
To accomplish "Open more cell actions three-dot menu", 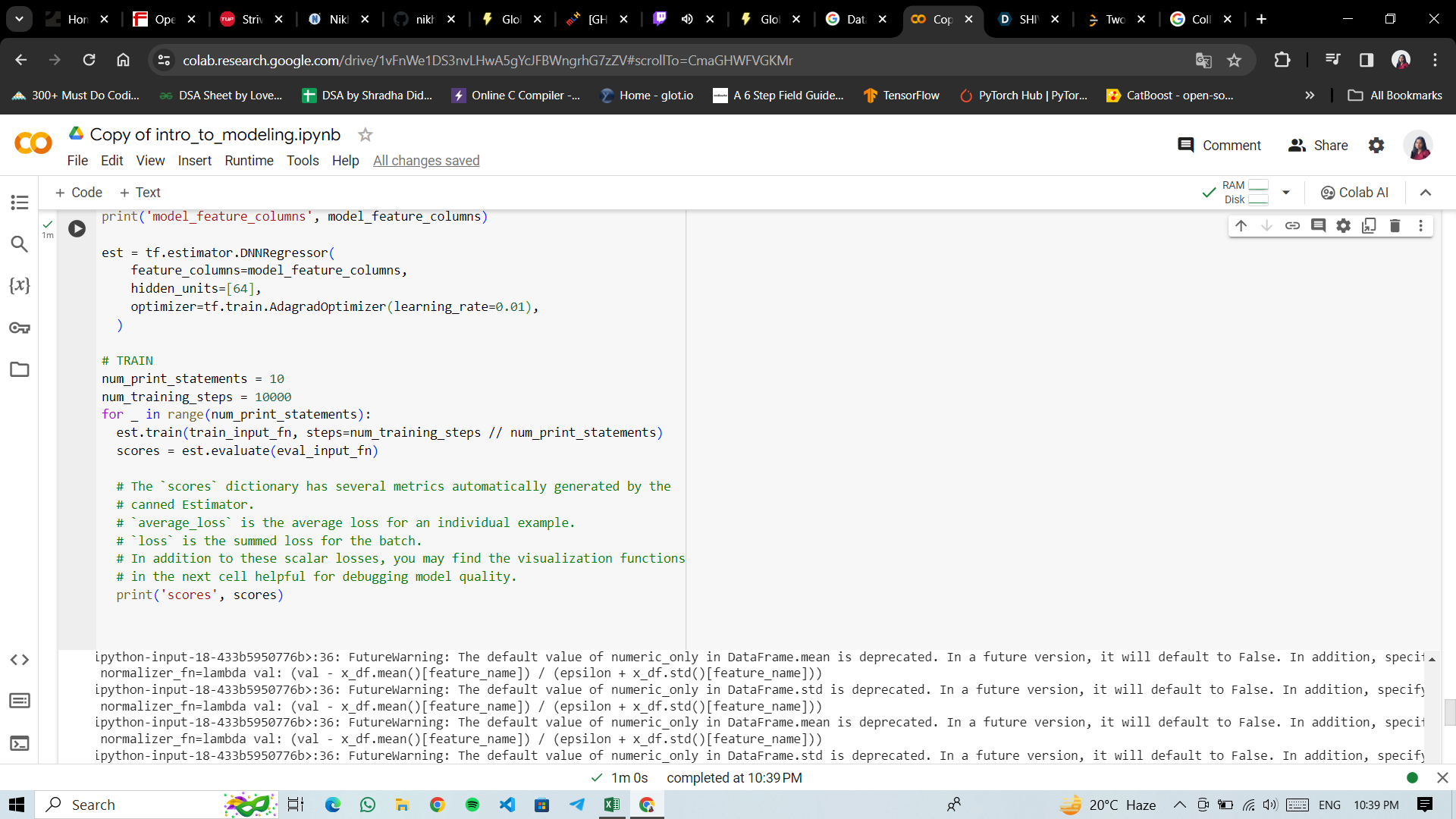I will [1420, 225].
